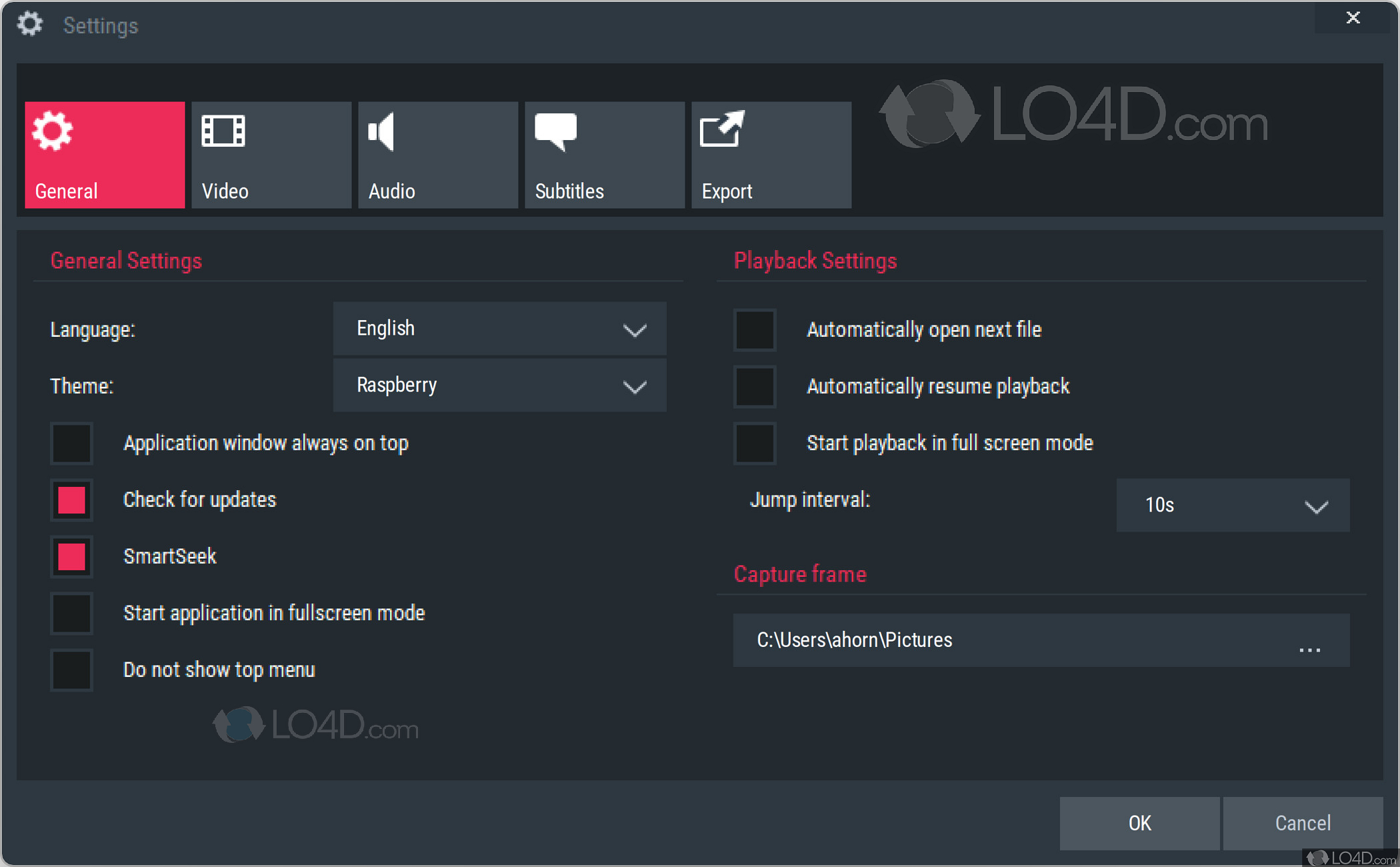Click the Audio speaker icon
This screenshot has width=1400, height=867.
coord(383,131)
